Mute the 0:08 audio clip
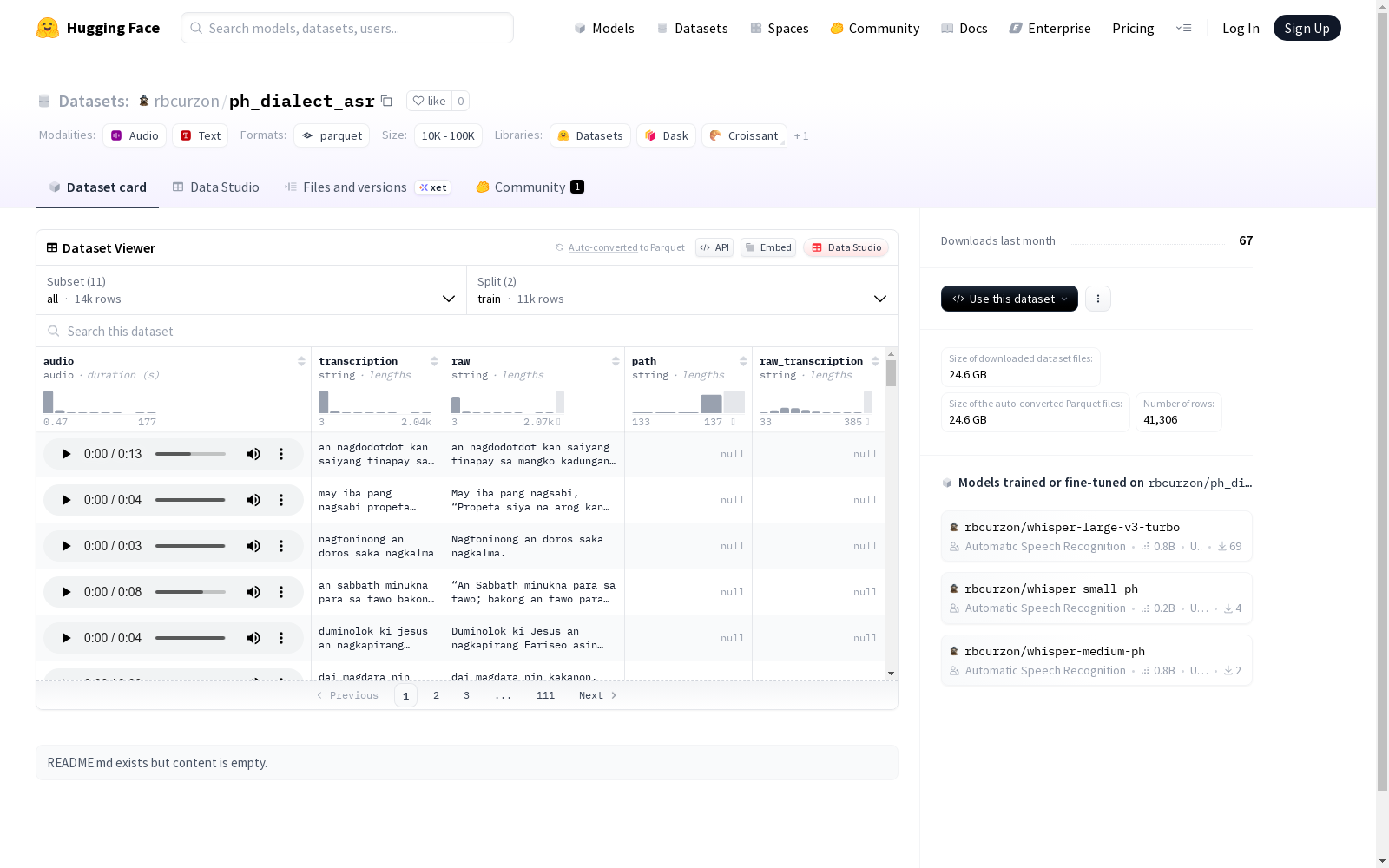This screenshot has height=868, width=1389. tap(253, 592)
